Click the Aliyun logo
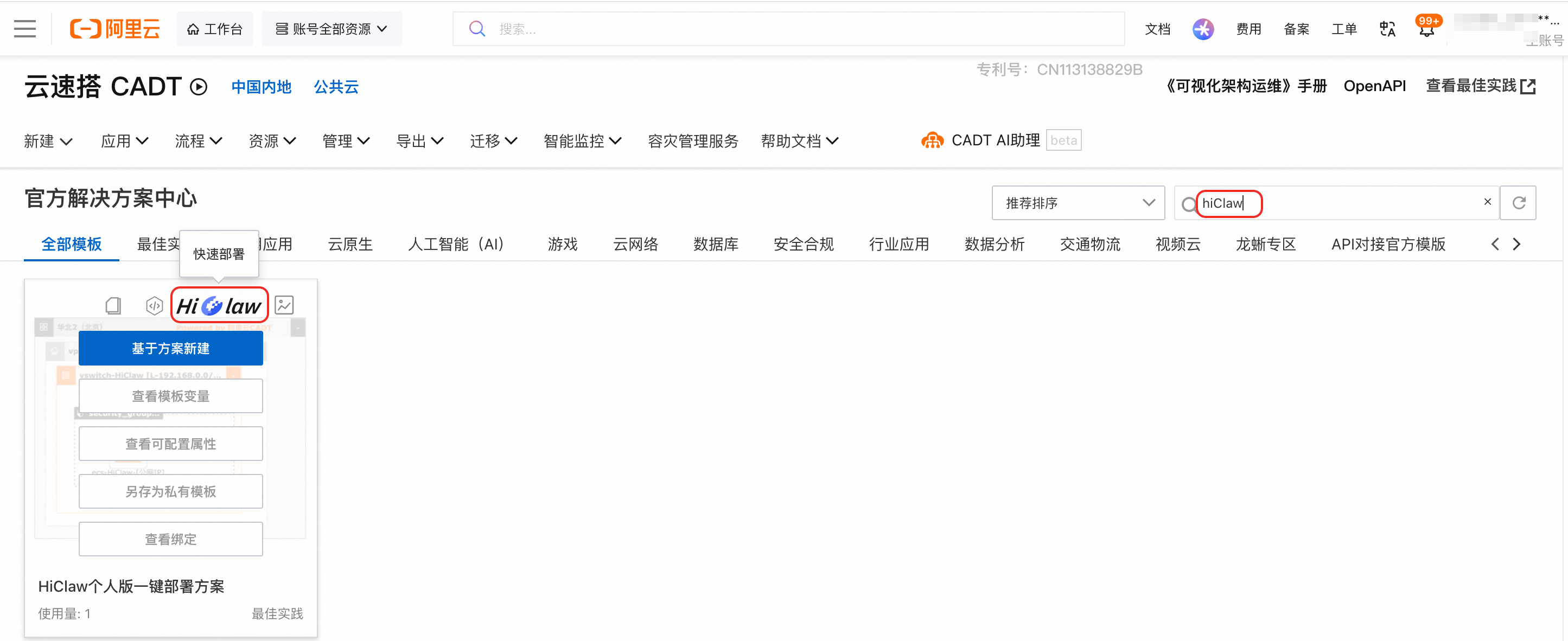 click(x=115, y=29)
